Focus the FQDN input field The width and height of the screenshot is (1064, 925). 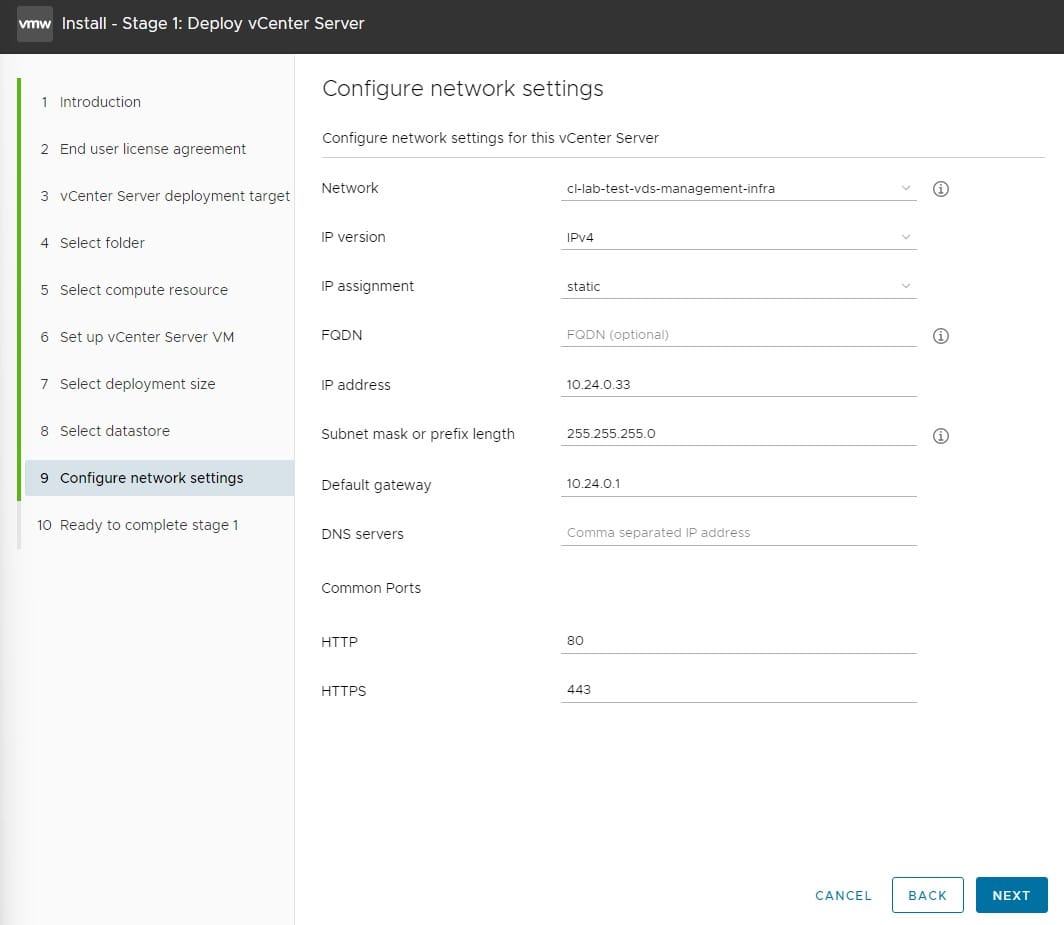point(738,335)
